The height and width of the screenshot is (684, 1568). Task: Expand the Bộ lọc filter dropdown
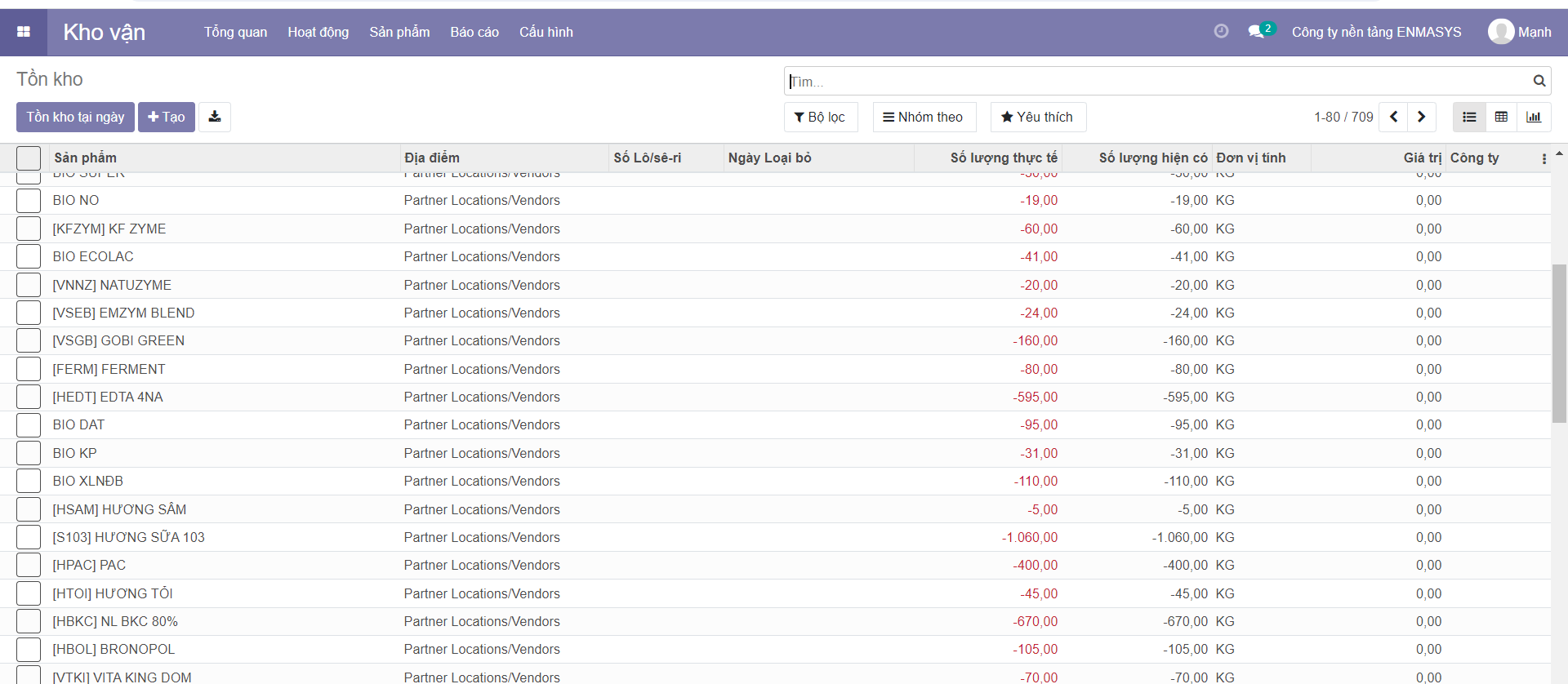point(820,117)
